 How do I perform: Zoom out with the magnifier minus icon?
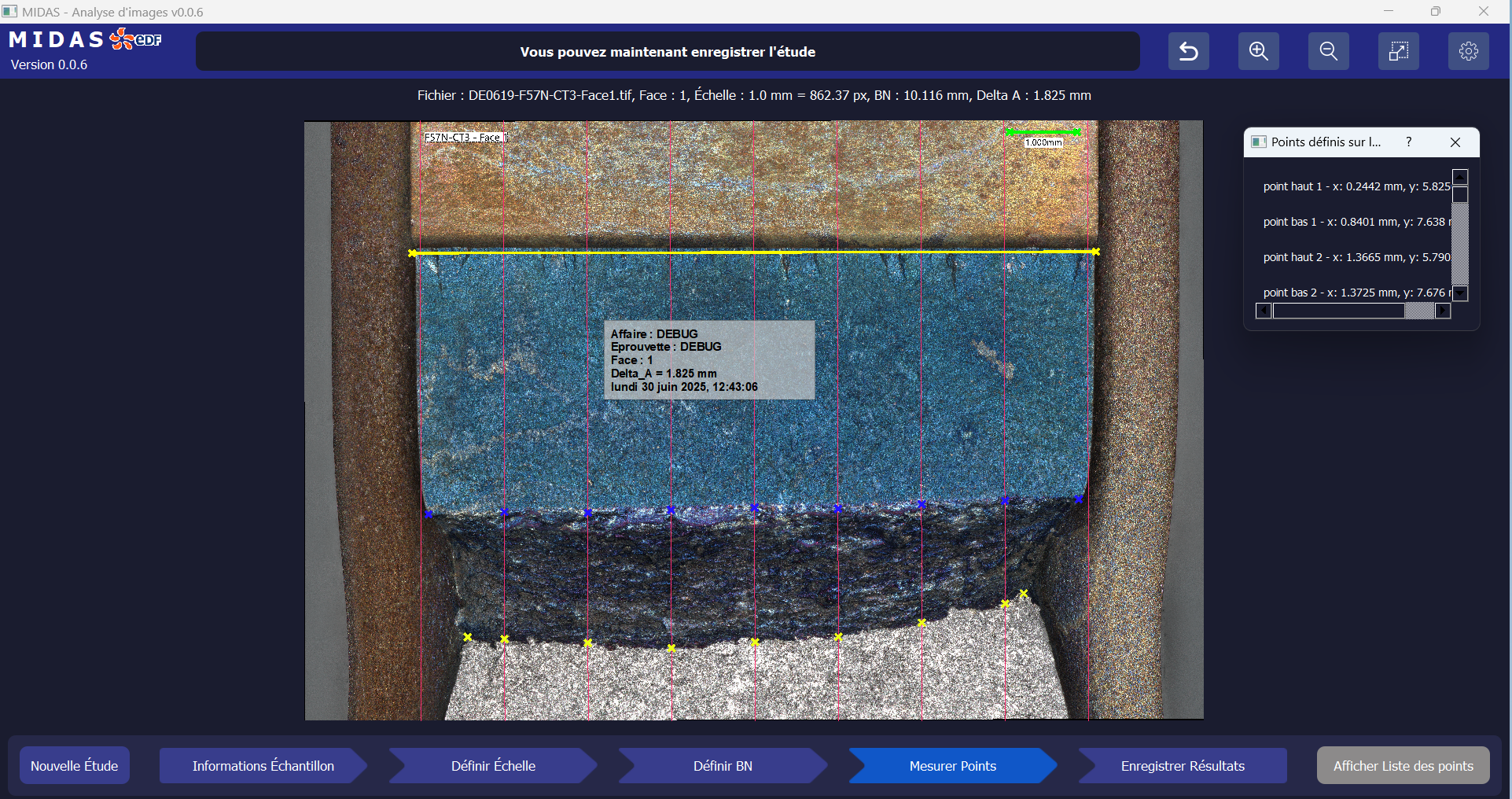click(x=1328, y=52)
